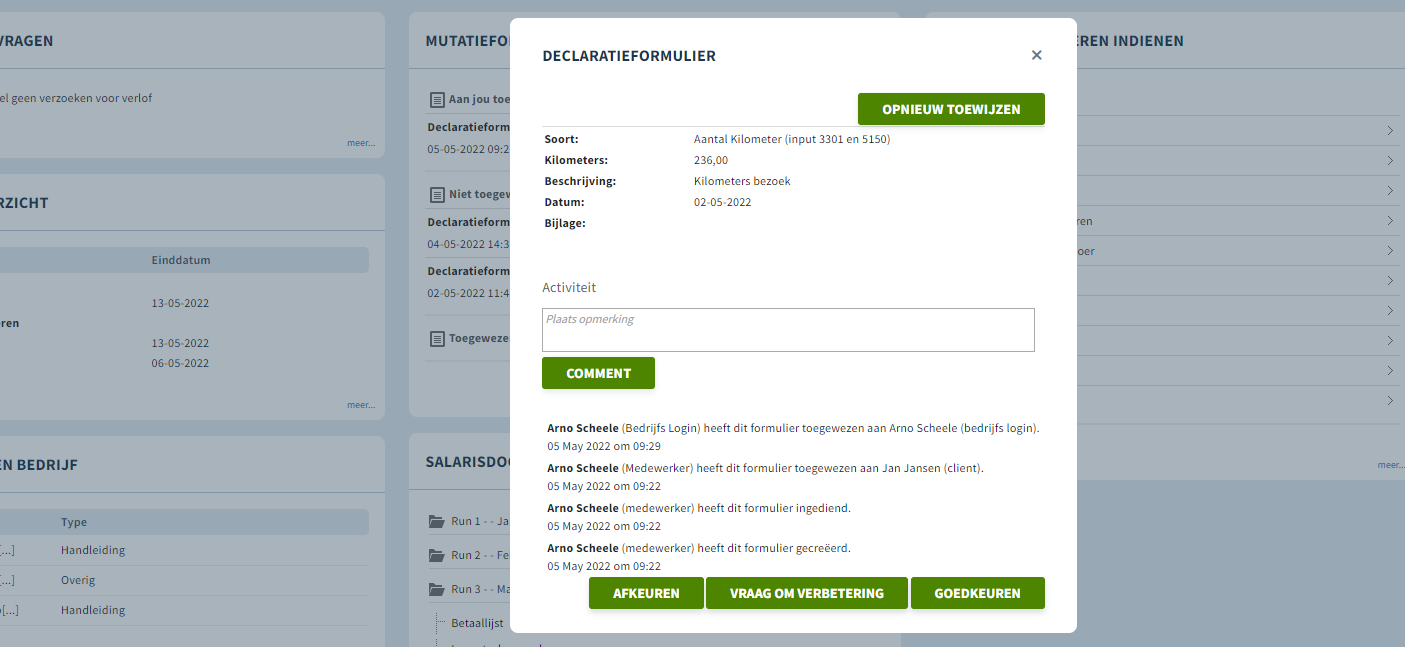Click the 'Toegewezen' form list icon
Image resolution: width=1405 pixels, height=647 pixels.
click(436, 339)
